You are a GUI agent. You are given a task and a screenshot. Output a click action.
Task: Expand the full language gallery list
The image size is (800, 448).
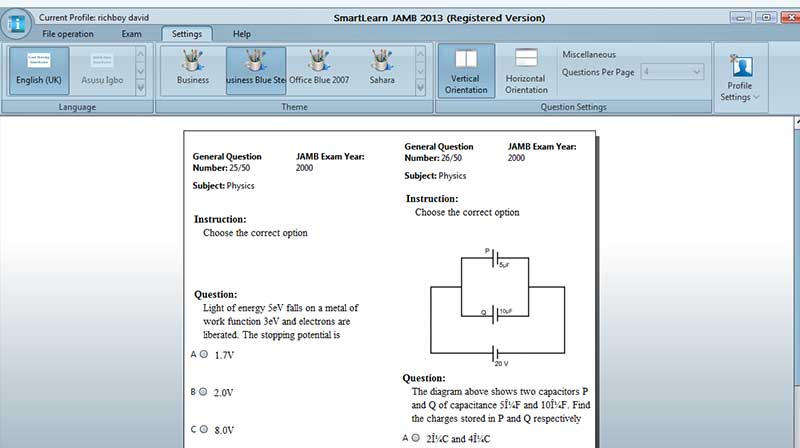(140, 89)
